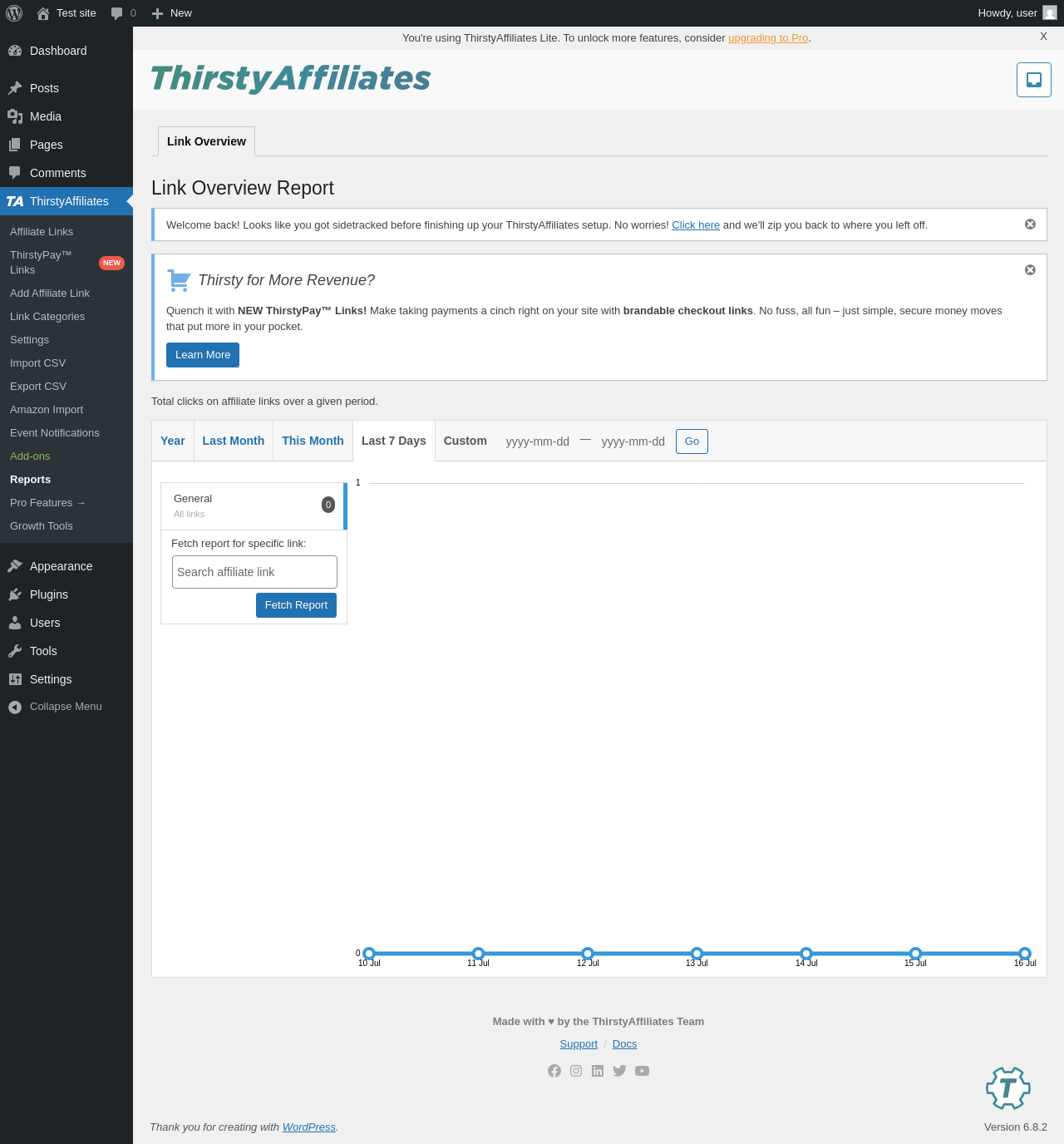Viewport: 1064px width, 1144px height.
Task: Open the ThirstyAffiliates inbox notifications icon
Action: (1034, 80)
